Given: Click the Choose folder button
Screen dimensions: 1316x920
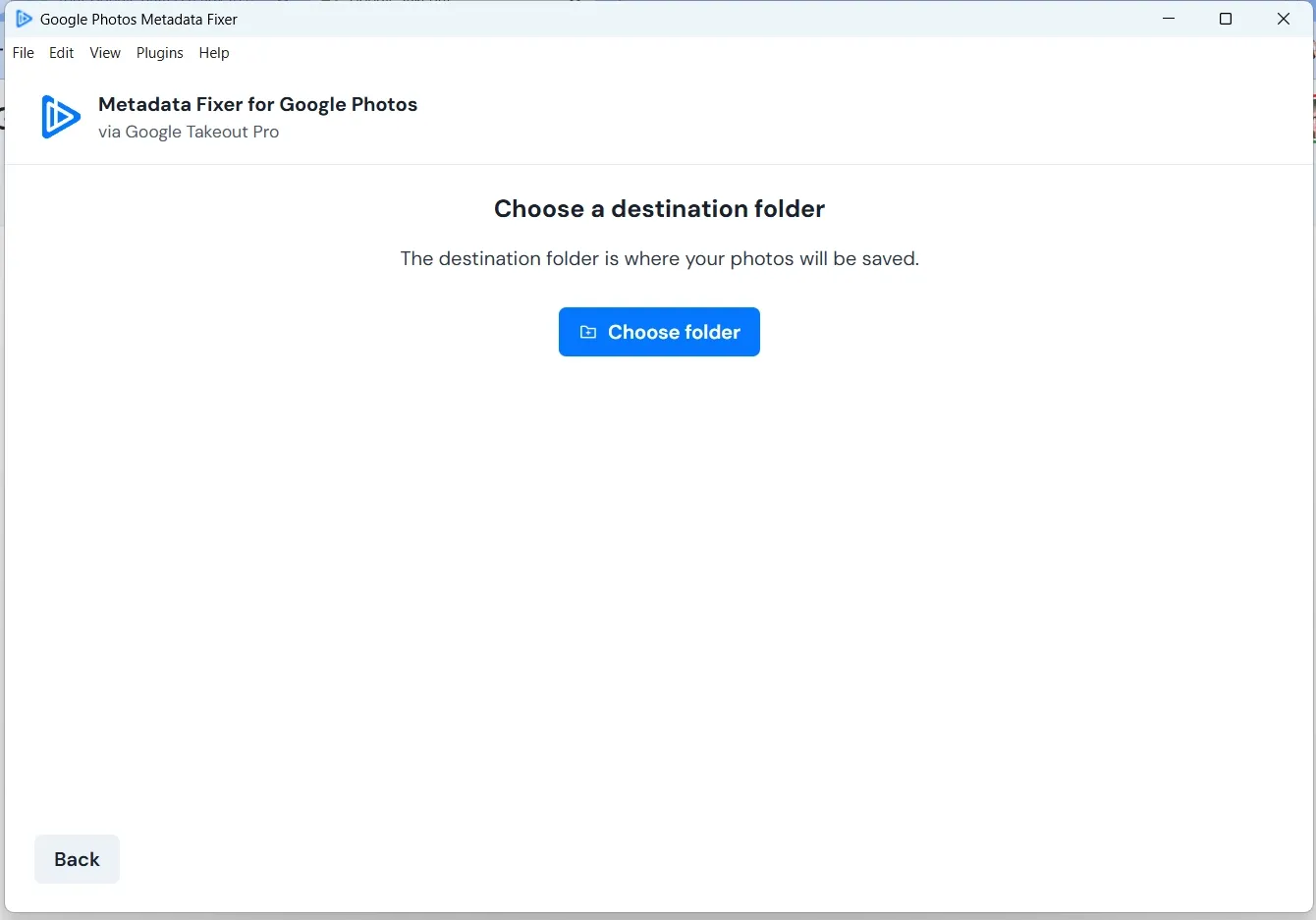Looking at the screenshot, I should 659,332.
